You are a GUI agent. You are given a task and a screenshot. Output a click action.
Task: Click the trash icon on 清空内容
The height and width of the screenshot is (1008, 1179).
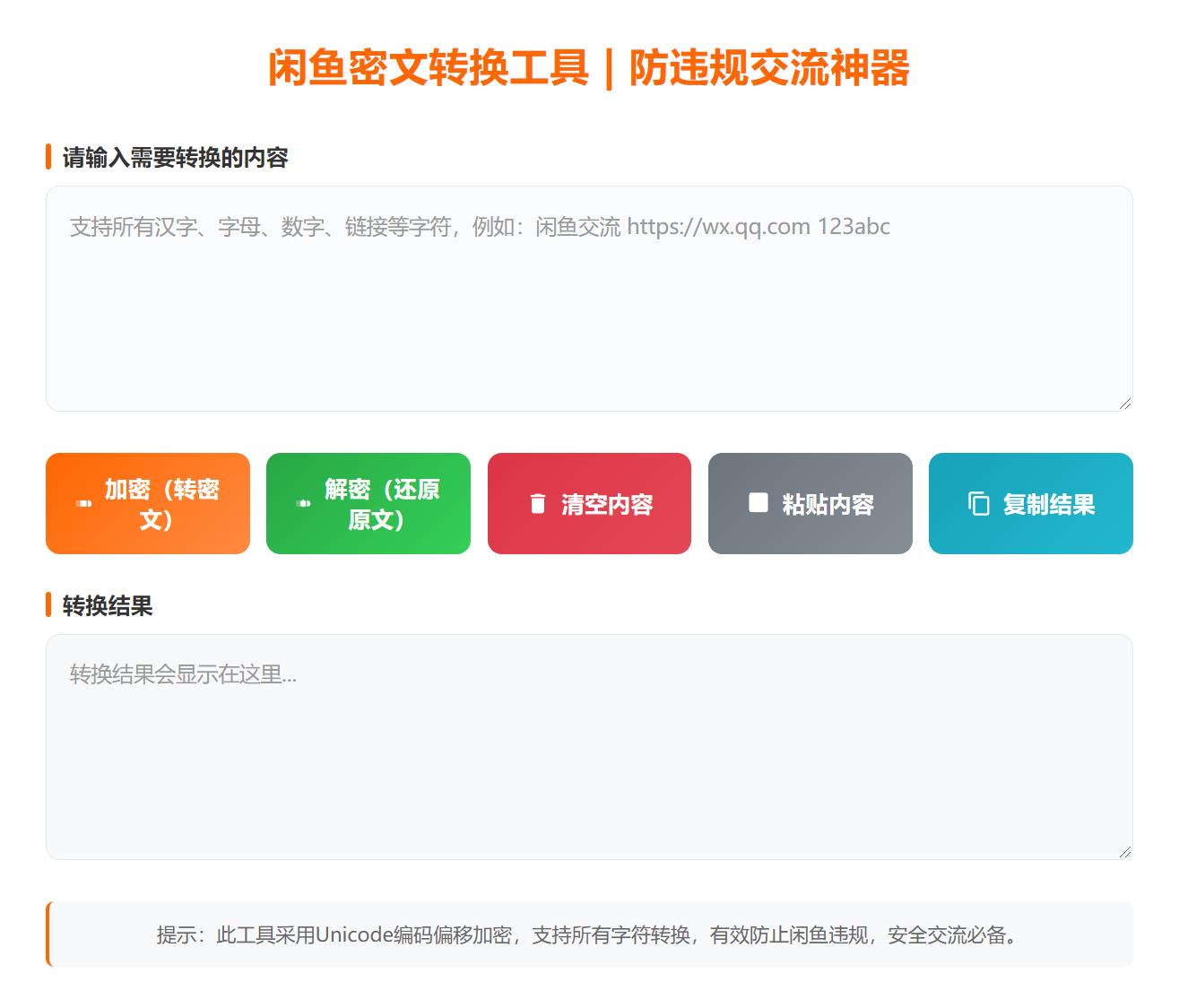pyautogui.click(x=537, y=504)
